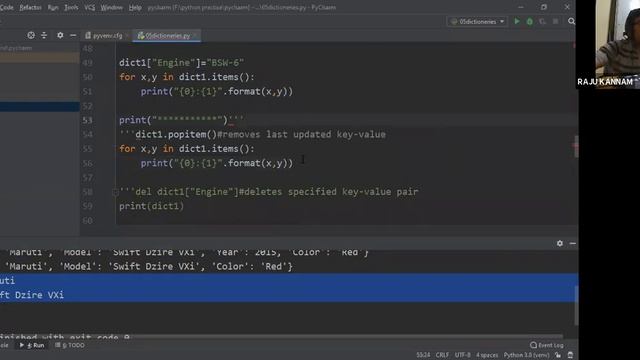Click the print(dict1) line

click(x=151, y=206)
